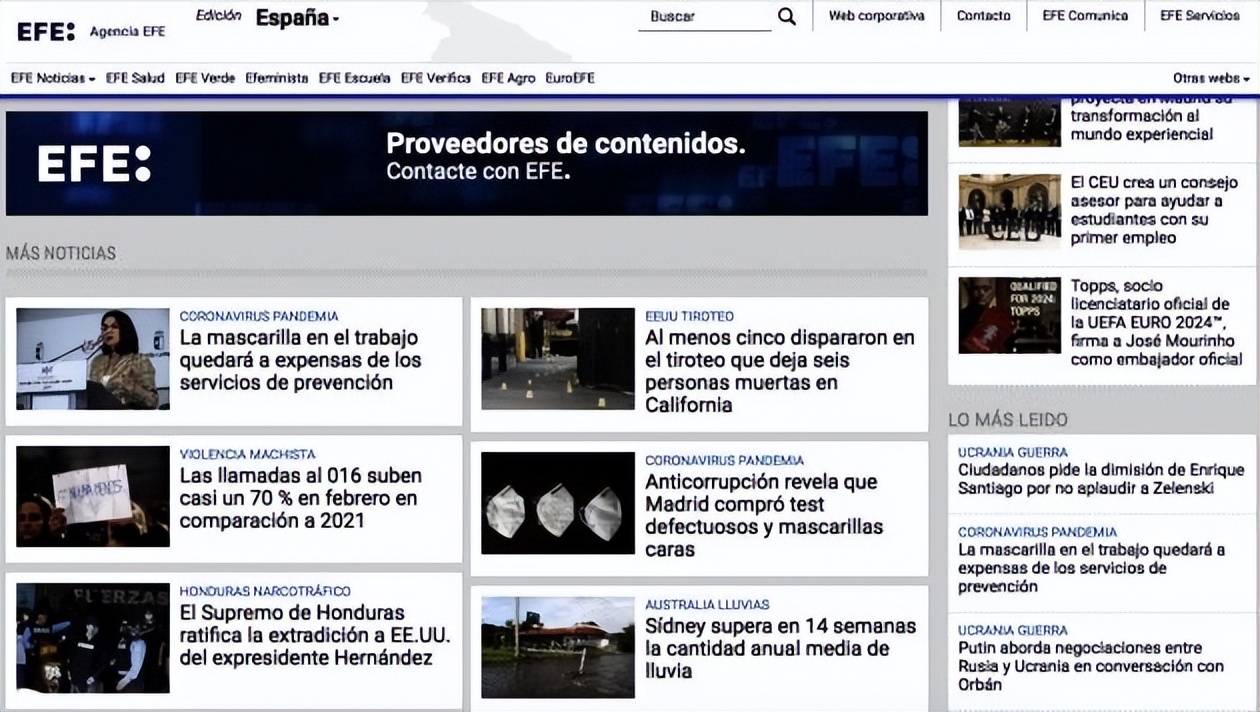Image resolution: width=1260 pixels, height=712 pixels.
Task: Open the EFE Escuela section
Action: 355,78
